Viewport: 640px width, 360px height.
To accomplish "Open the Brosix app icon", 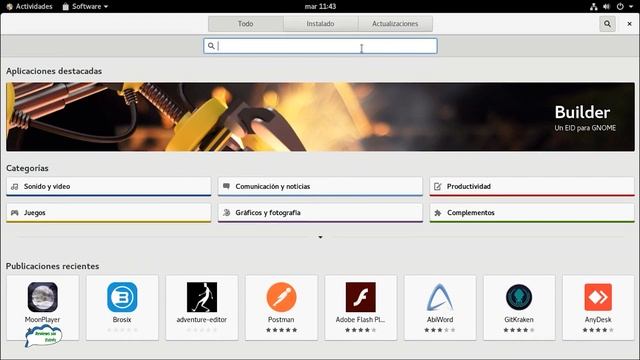I will (122, 297).
